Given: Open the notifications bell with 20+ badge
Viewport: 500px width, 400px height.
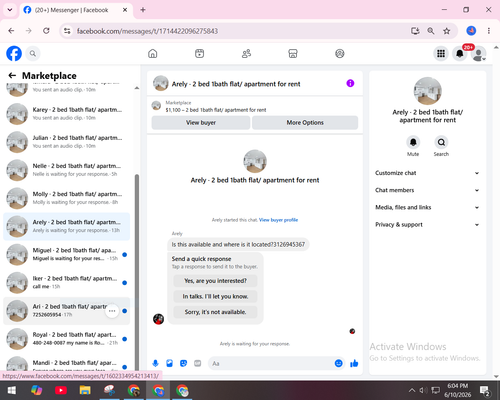Looking at the screenshot, I should pos(460,53).
